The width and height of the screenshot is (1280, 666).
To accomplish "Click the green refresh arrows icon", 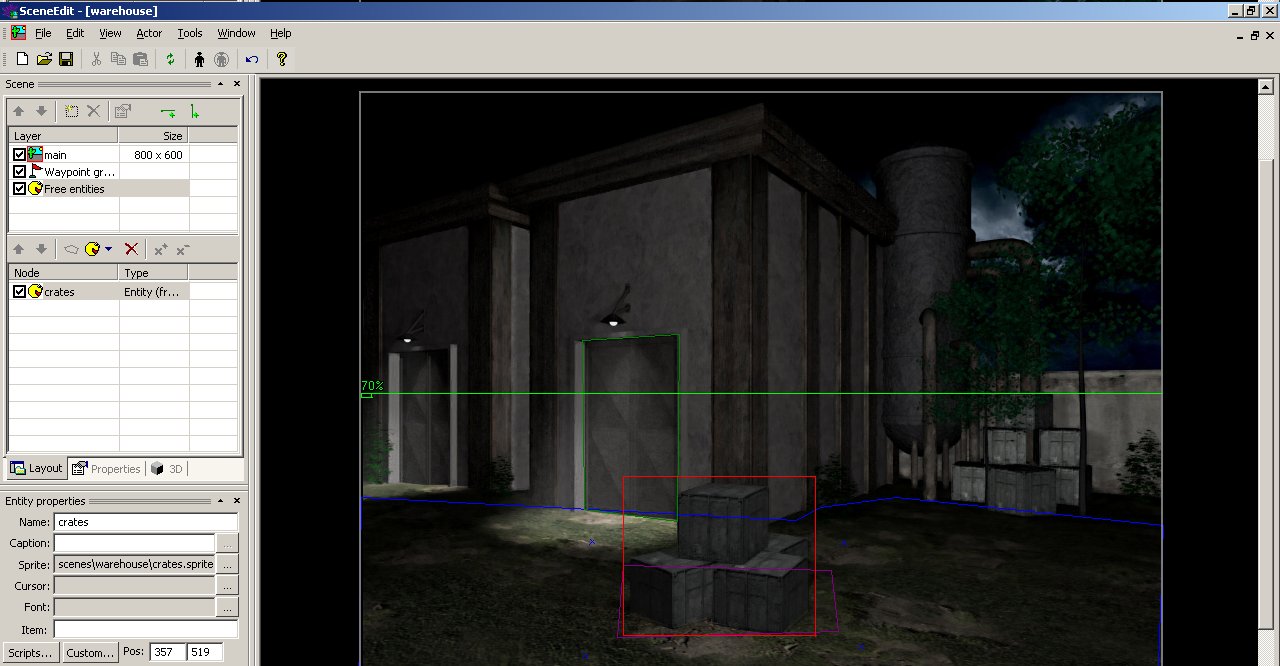I will [170, 59].
